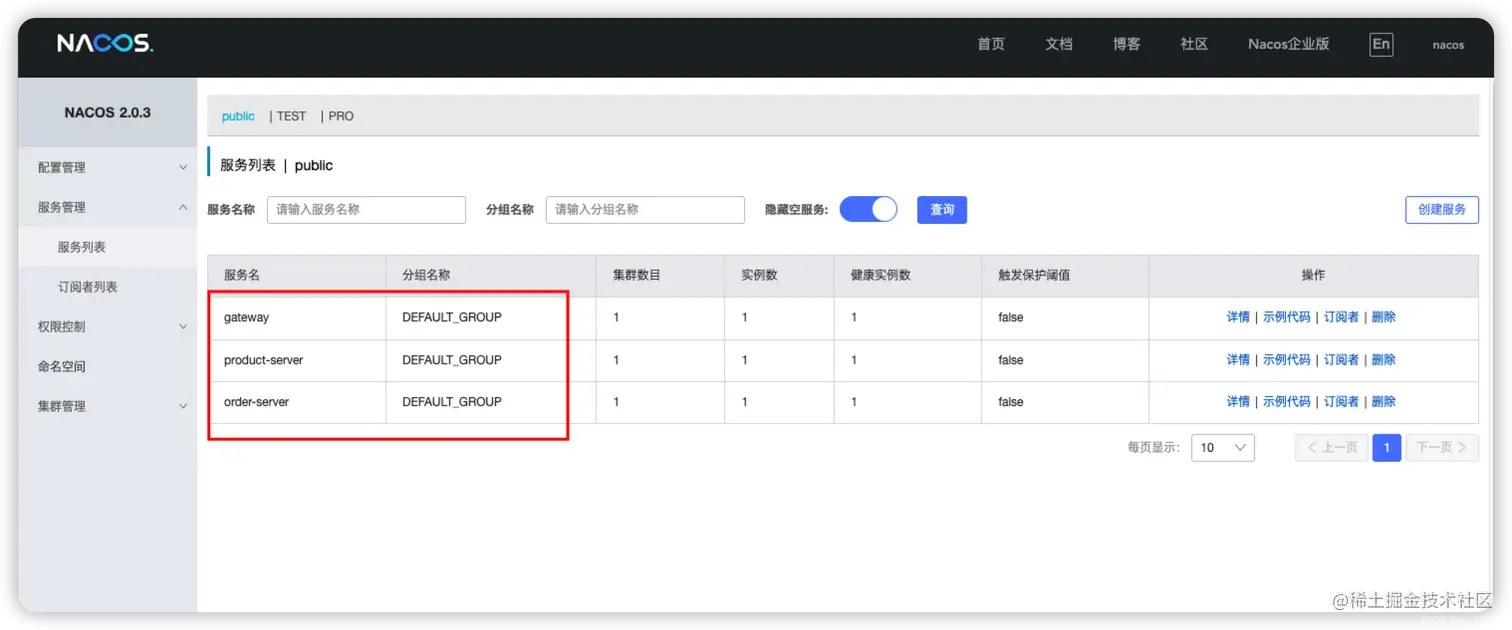The image size is (1512, 630).
Task: Open the page size dropdown showing 10
Action: tap(1223, 447)
